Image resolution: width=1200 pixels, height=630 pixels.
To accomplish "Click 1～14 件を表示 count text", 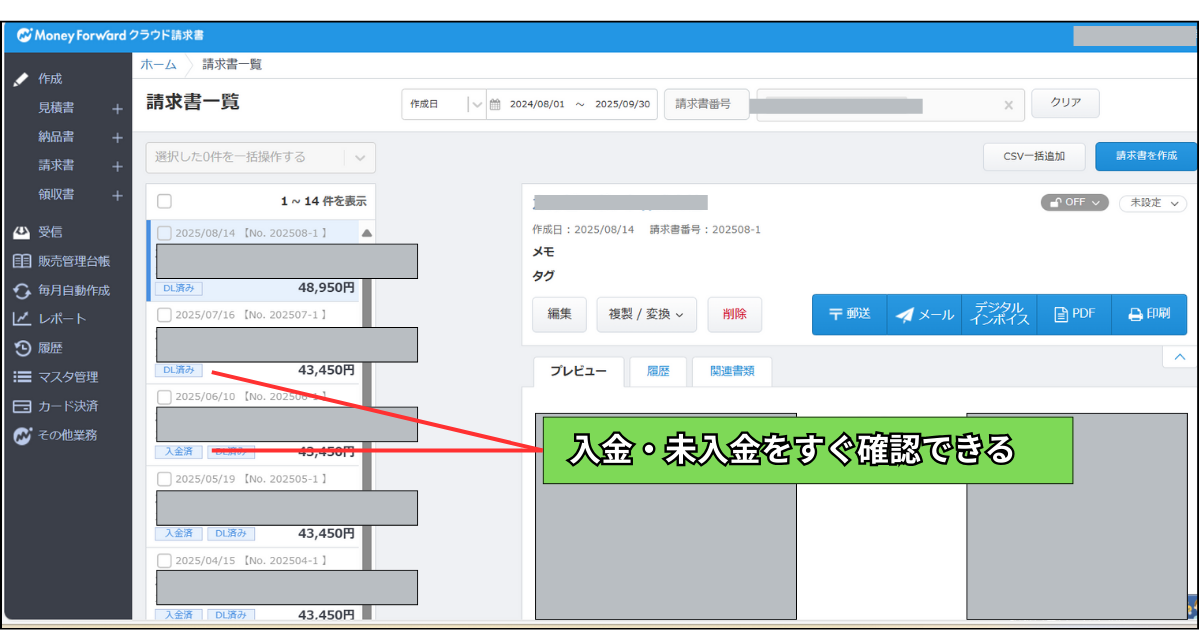I will [x=323, y=201].
